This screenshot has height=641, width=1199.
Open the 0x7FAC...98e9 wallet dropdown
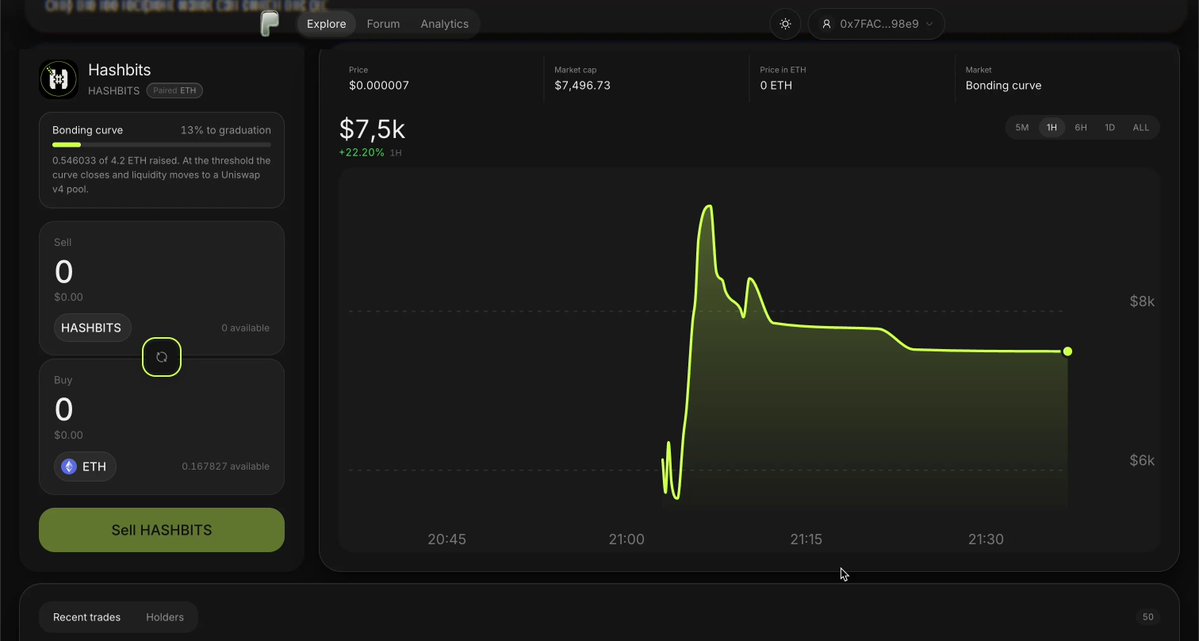[876, 24]
